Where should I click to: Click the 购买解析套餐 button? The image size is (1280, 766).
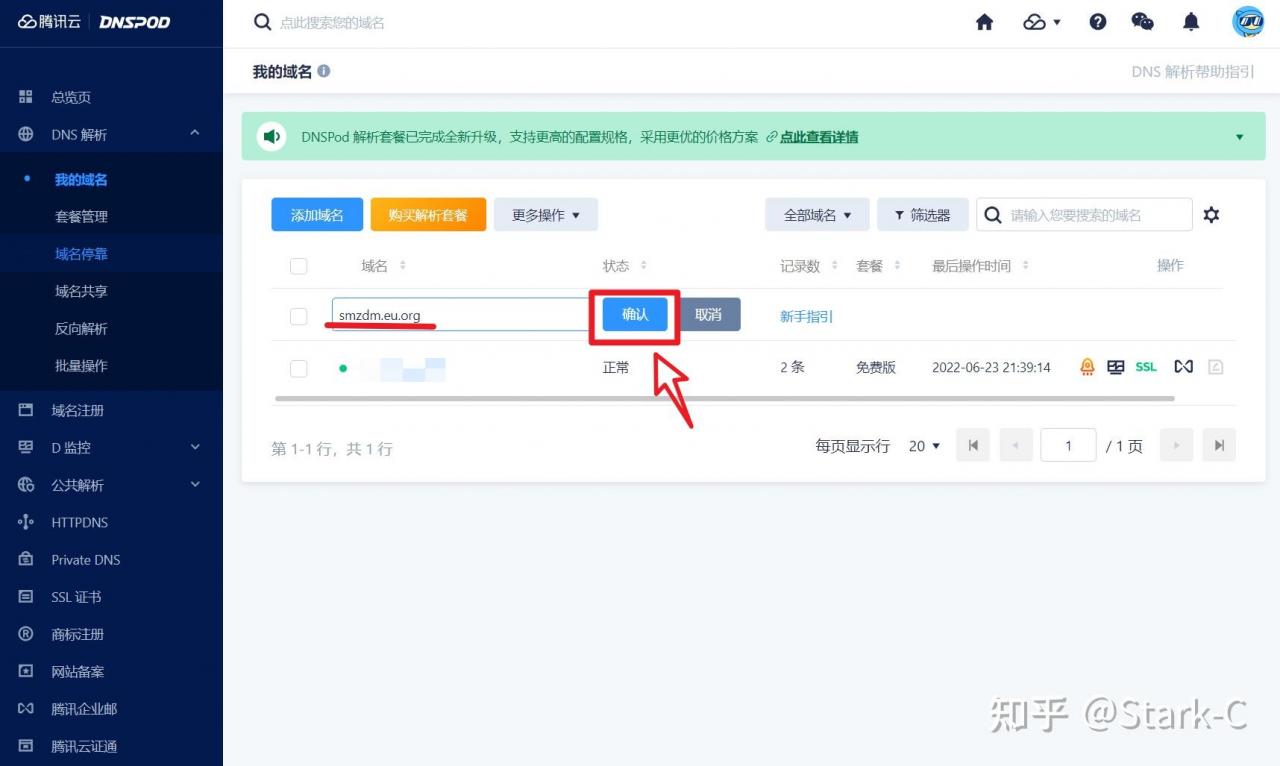click(428, 215)
